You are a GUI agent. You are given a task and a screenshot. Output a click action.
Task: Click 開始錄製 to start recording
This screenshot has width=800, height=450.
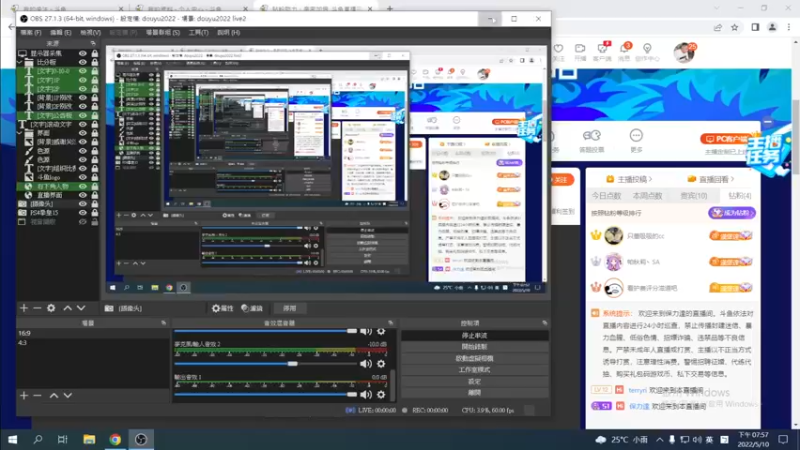(x=474, y=347)
